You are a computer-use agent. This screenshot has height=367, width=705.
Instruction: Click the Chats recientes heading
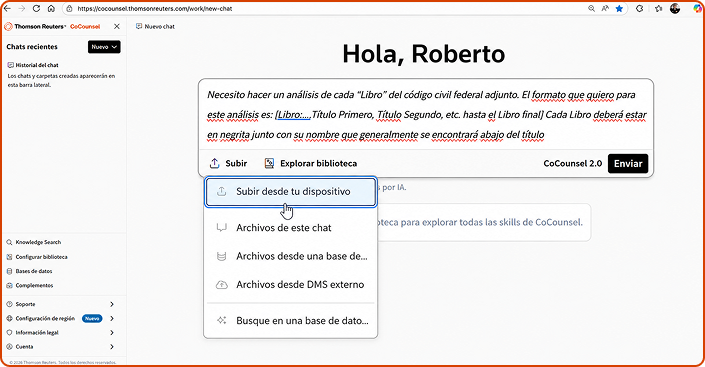coord(32,47)
